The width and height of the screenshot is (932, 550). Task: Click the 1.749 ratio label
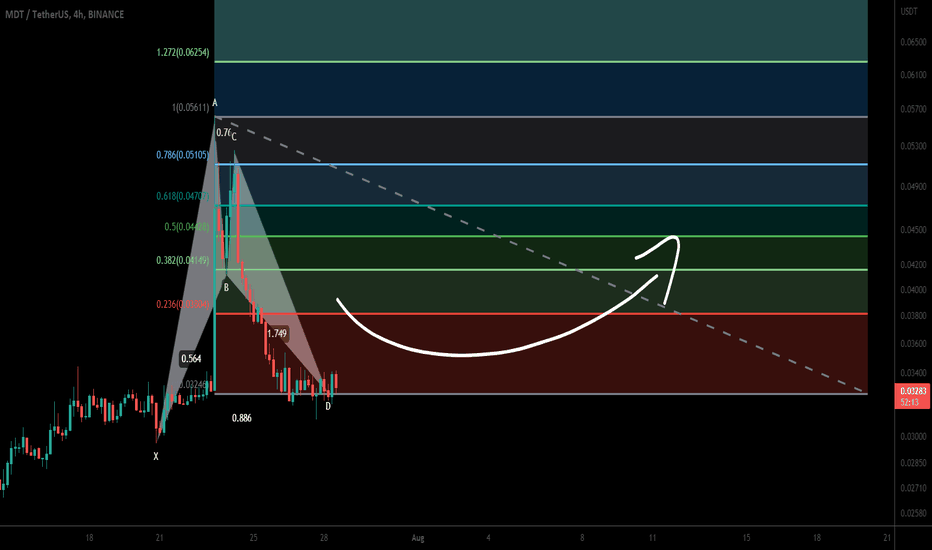277,334
